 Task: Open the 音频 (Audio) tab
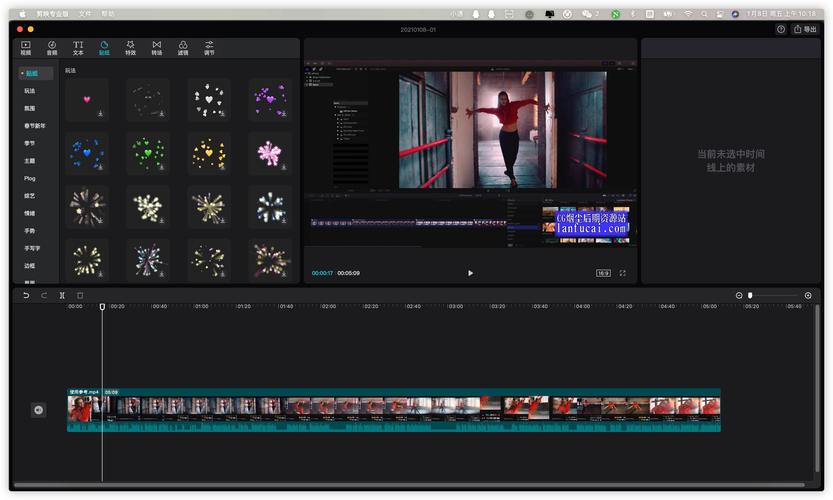click(x=52, y=48)
